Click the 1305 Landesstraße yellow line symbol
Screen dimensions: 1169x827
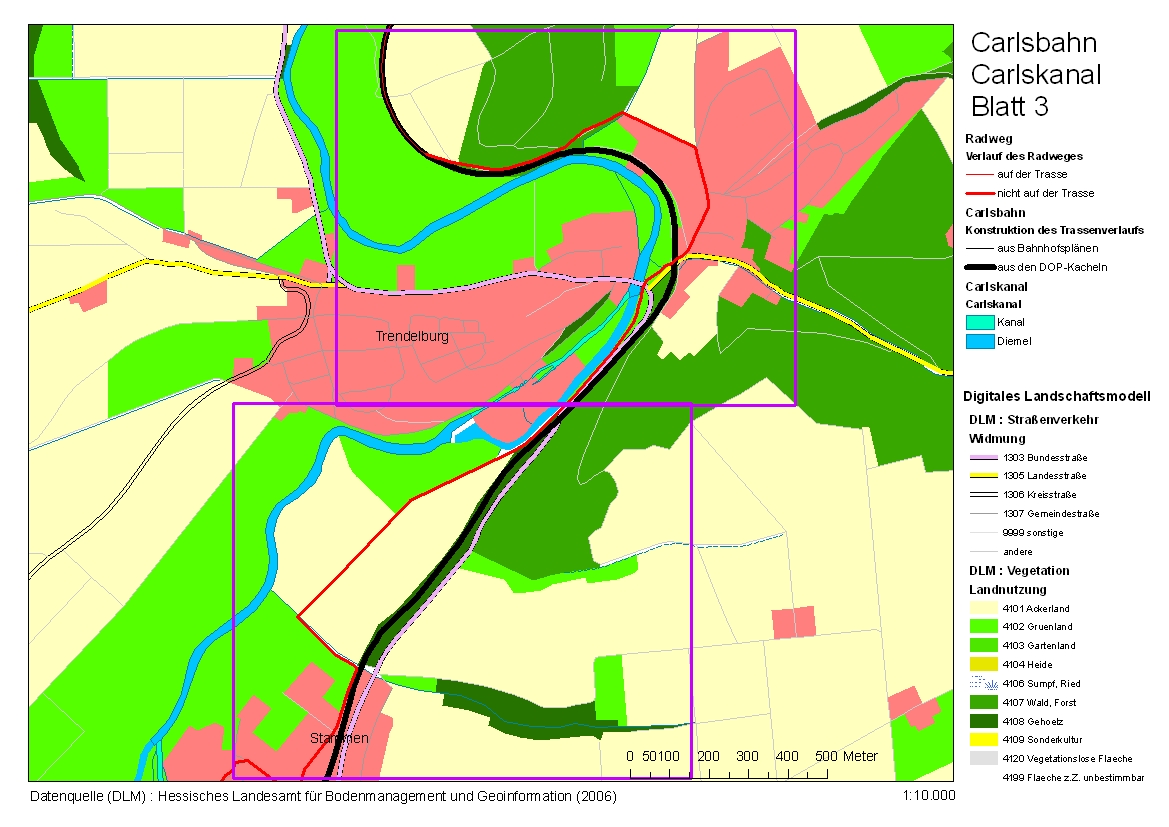tap(983, 476)
